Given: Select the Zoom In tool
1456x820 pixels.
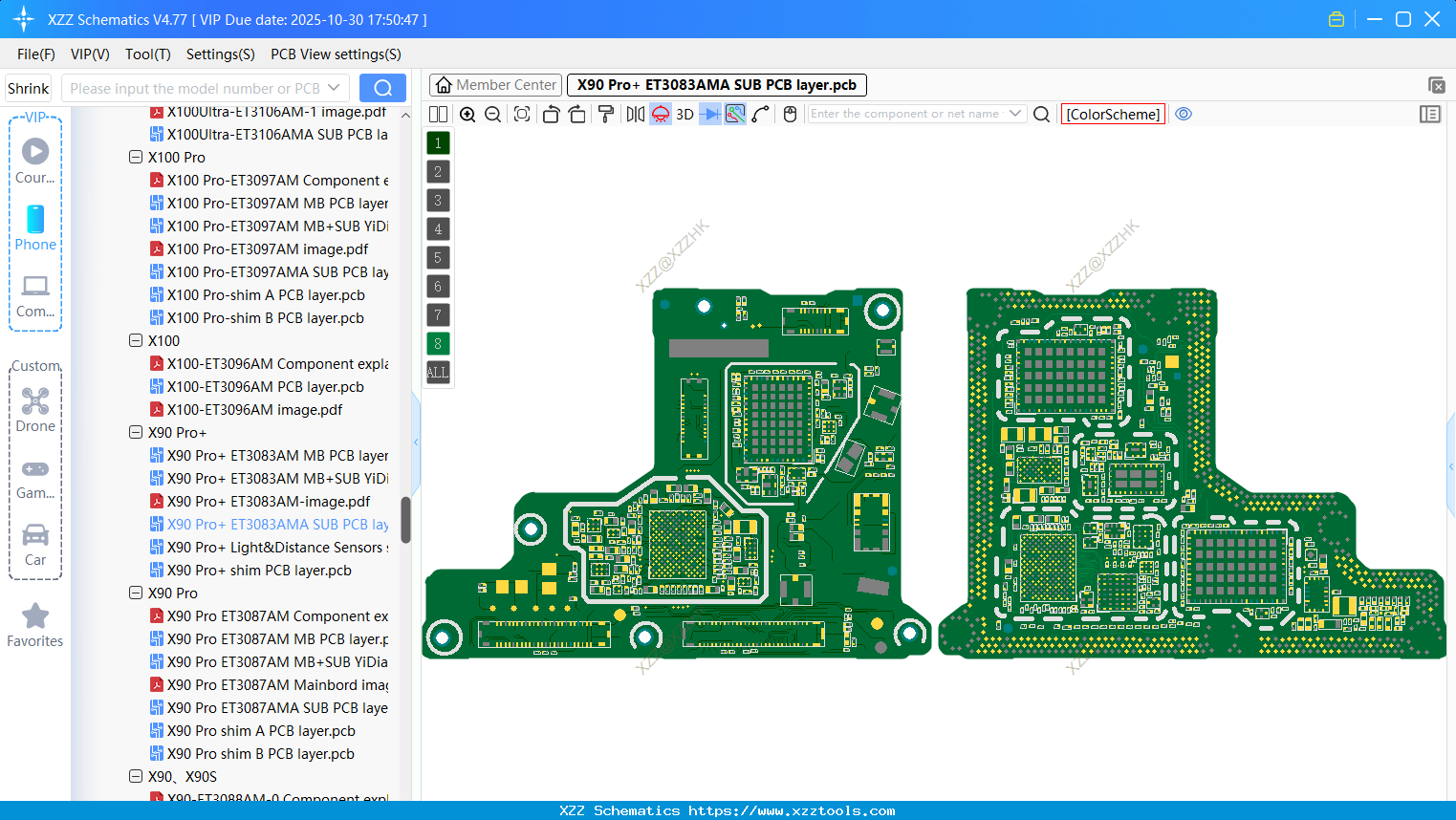Looking at the screenshot, I should coord(467,114).
